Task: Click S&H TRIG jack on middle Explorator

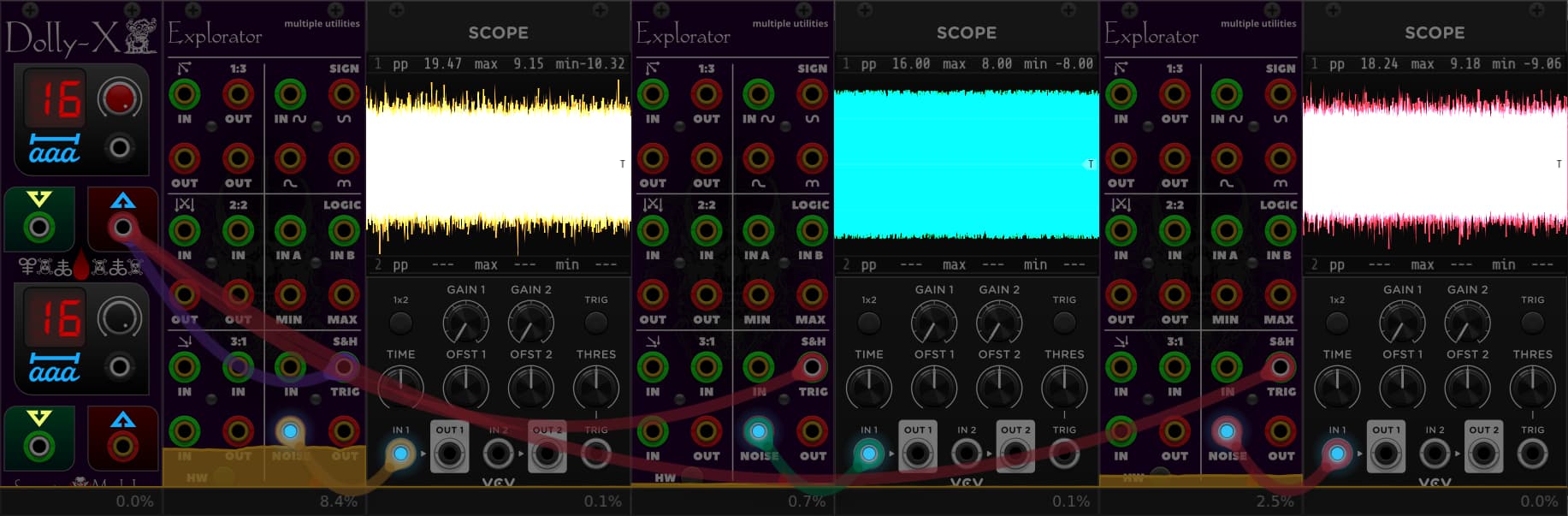Action: pyautogui.click(x=812, y=367)
